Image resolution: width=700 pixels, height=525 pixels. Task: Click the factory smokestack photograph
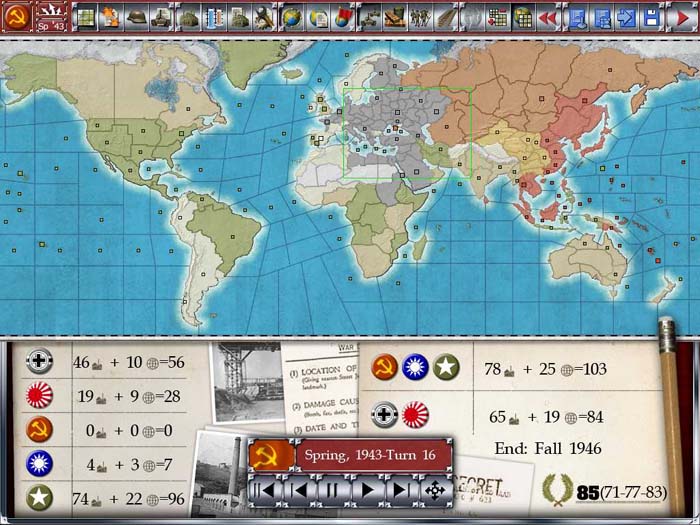(x=221, y=475)
